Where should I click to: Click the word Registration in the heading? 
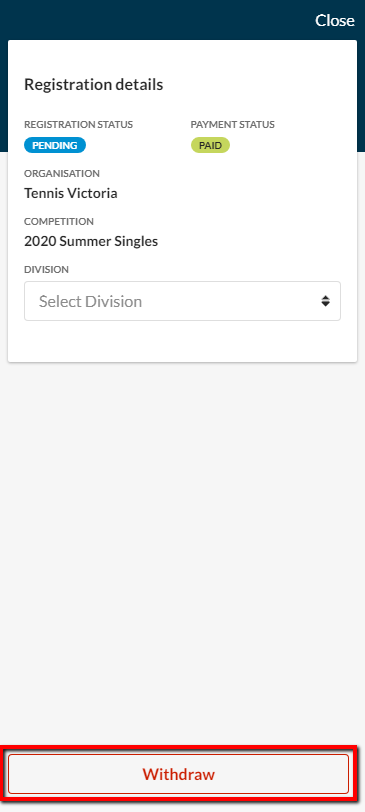pos(56,84)
